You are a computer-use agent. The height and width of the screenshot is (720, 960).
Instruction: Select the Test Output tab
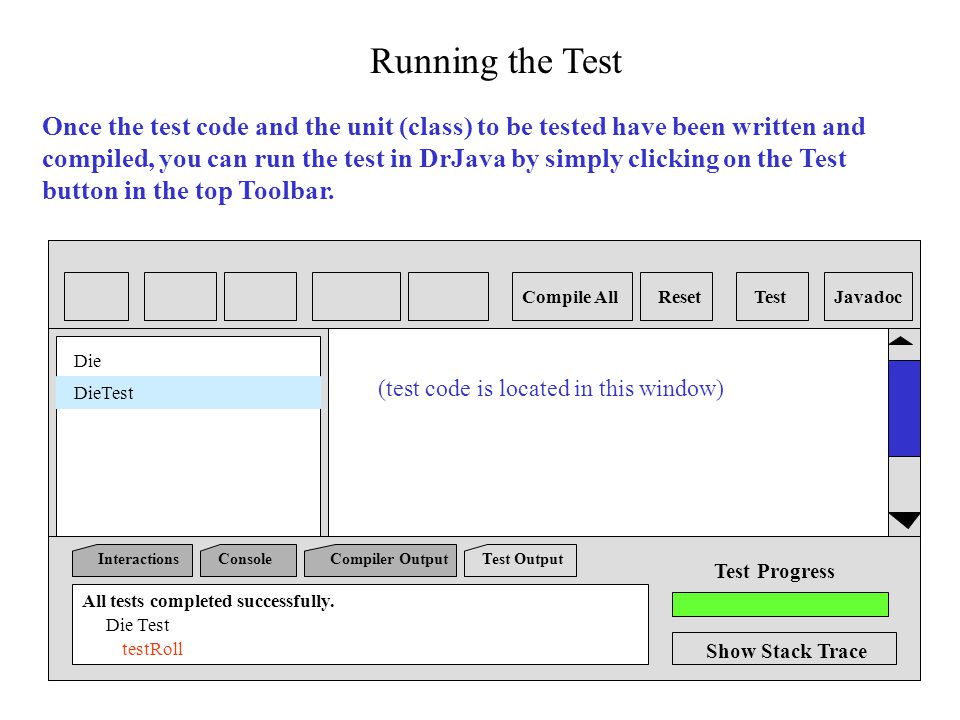[520, 560]
